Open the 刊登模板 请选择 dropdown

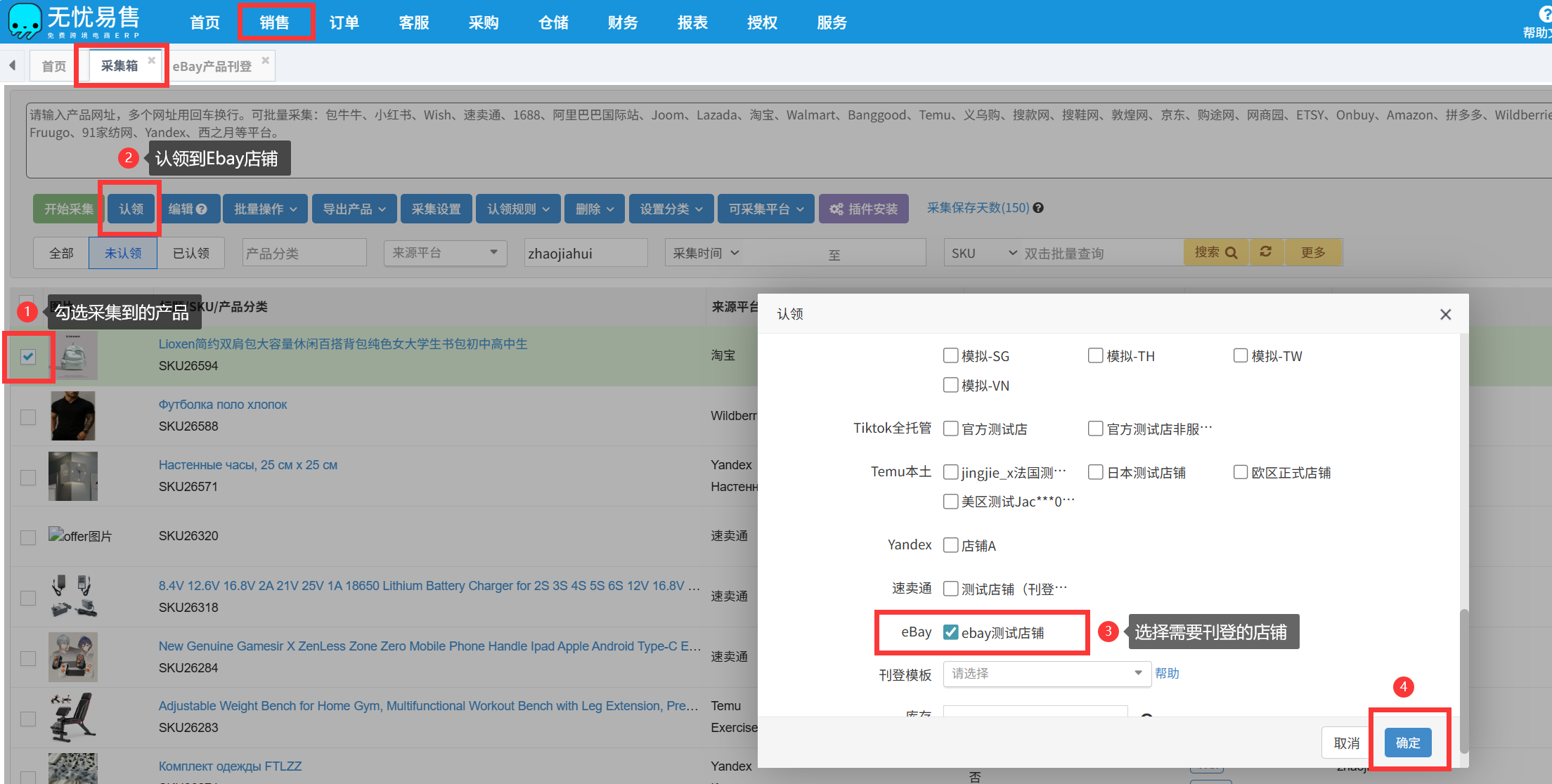(1046, 673)
